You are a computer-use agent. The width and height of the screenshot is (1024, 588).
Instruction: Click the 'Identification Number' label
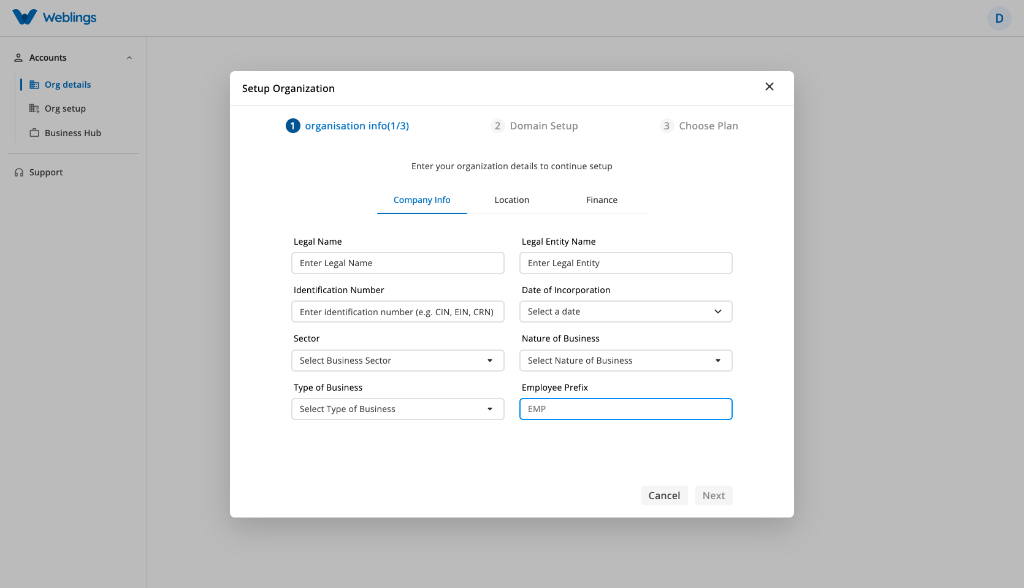click(x=338, y=290)
